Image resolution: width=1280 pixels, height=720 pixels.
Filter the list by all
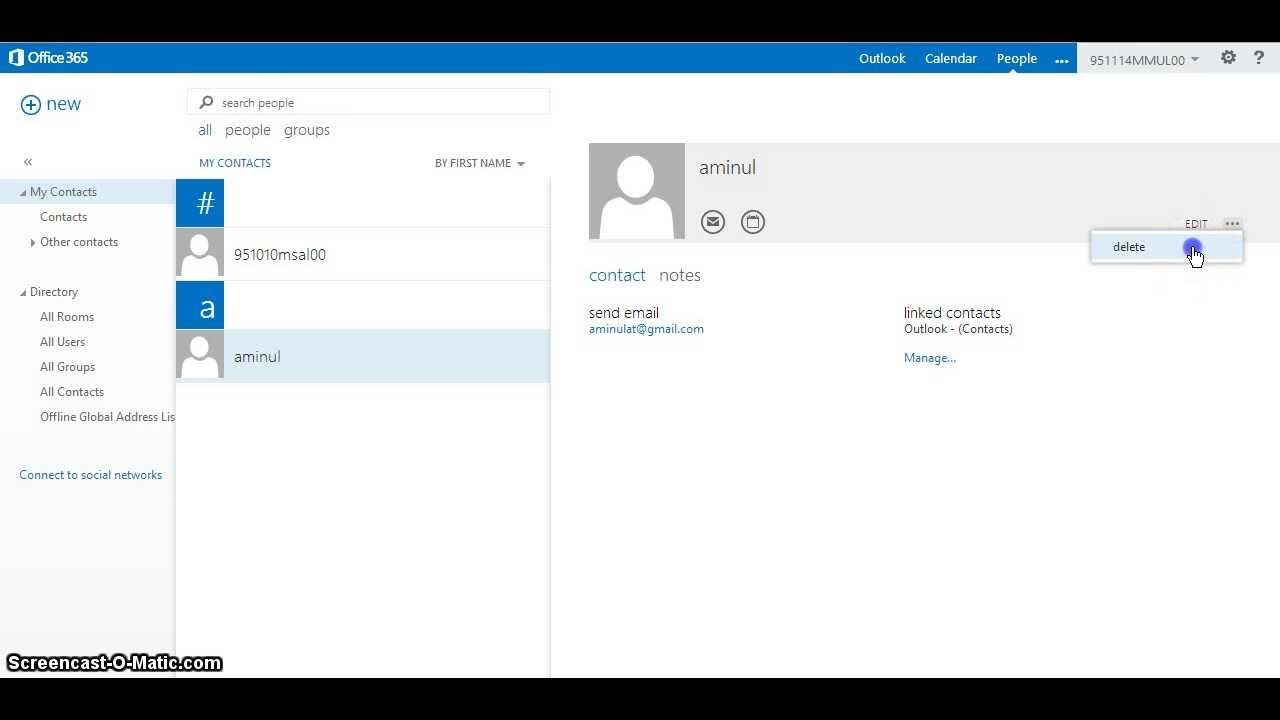coord(205,130)
